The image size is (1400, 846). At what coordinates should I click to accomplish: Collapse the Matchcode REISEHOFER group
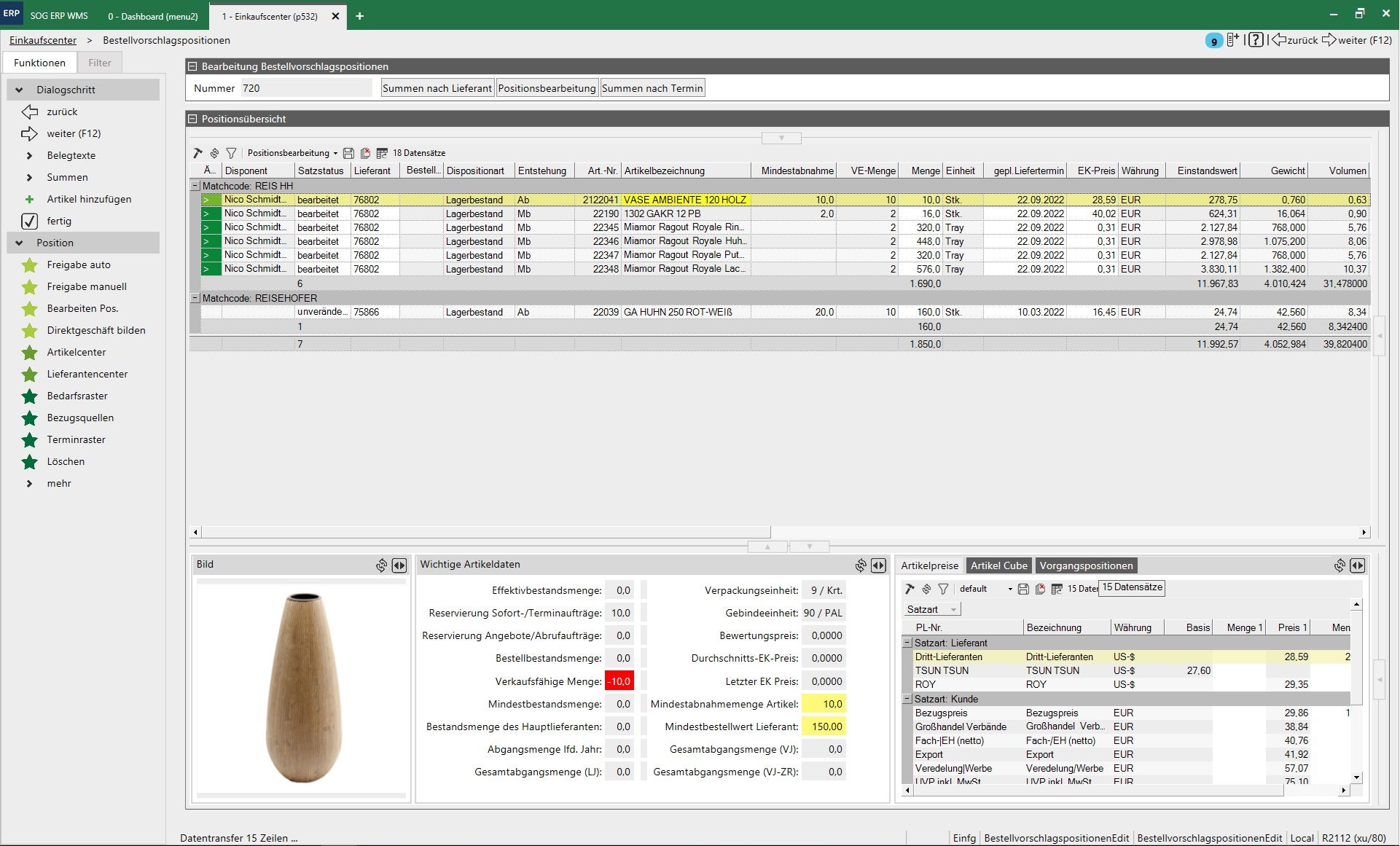point(195,298)
